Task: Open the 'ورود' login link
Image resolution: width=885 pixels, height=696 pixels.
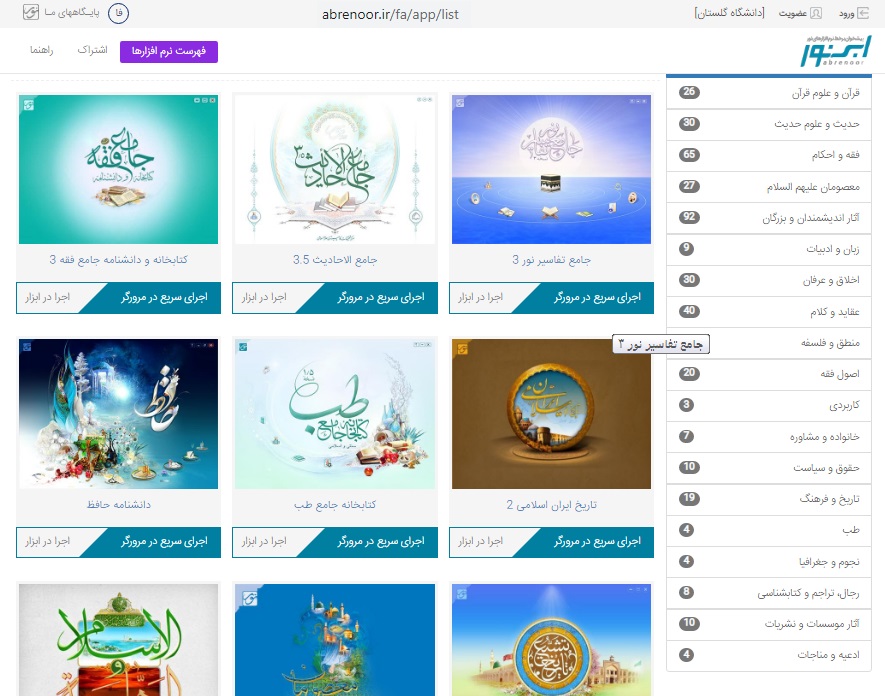Action: point(853,14)
